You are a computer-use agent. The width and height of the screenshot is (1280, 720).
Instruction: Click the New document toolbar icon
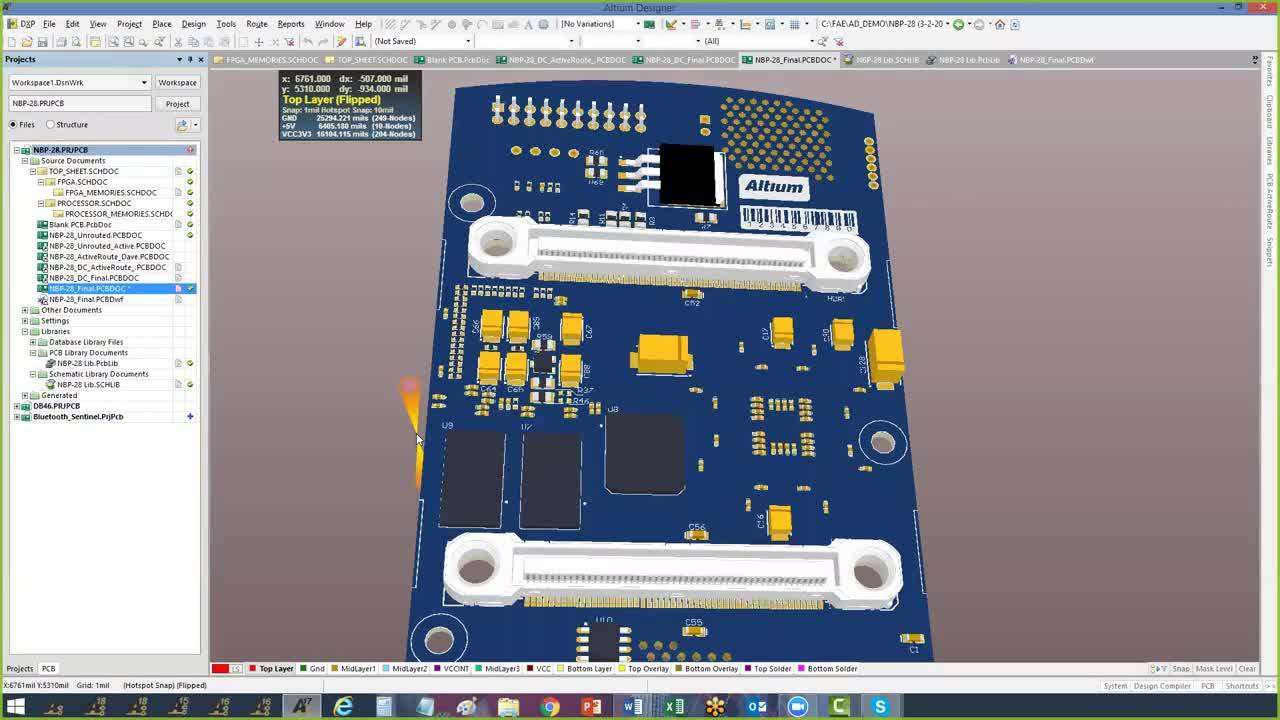tap(11, 42)
